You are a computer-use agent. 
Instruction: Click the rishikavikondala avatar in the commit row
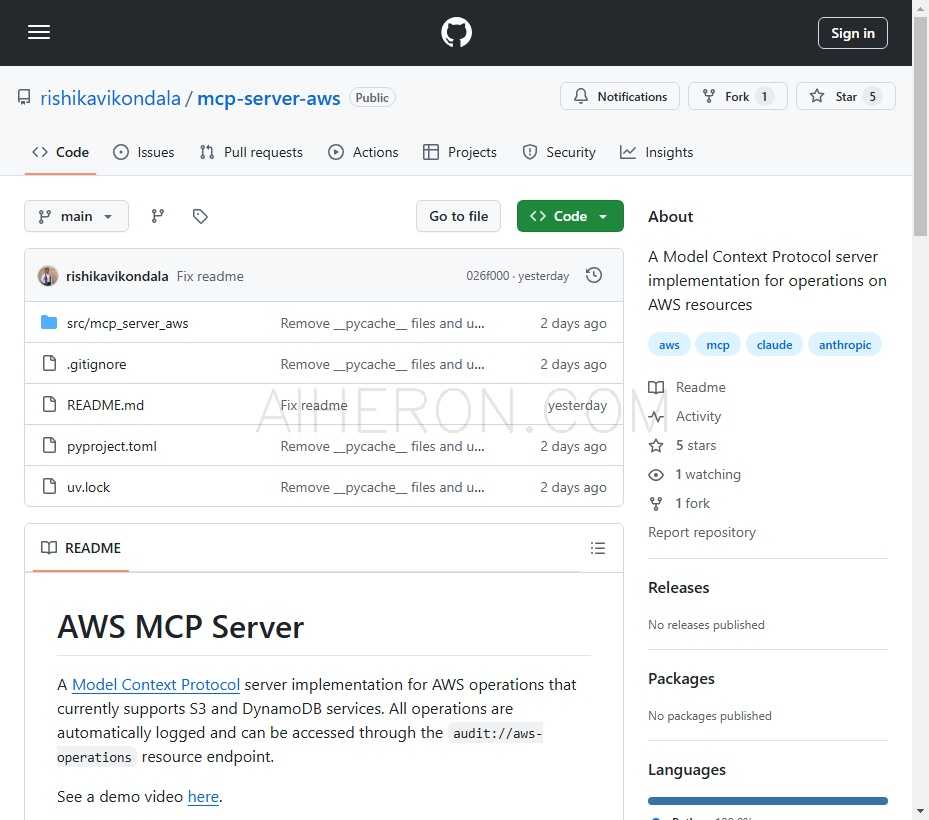point(48,276)
